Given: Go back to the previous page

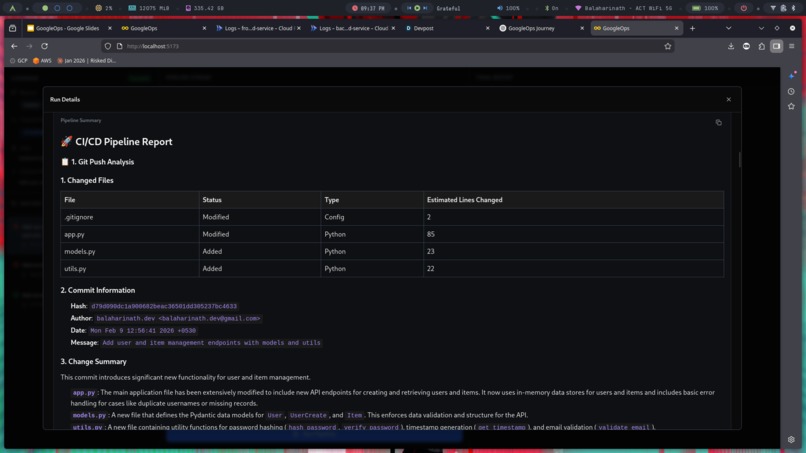Looking at the screenshot, I should click(14, 46).
